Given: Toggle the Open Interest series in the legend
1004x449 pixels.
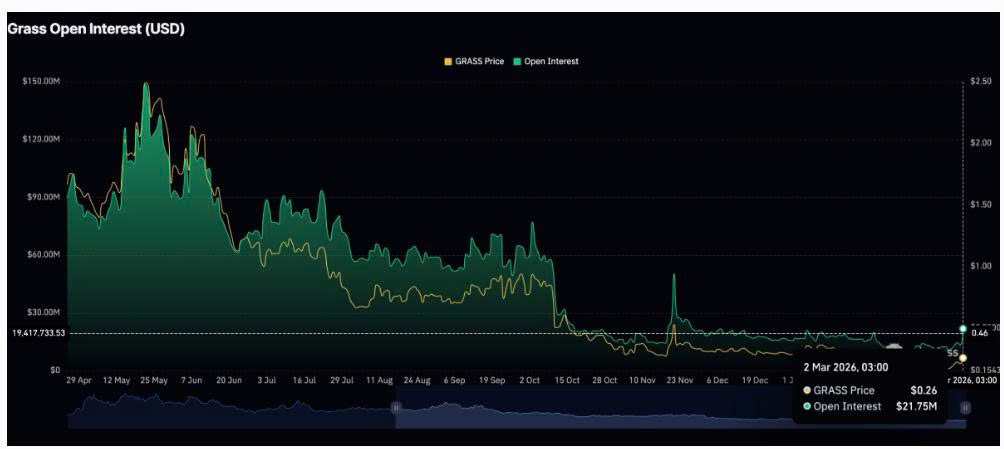Looking at the screenshot, I should 546,61.
